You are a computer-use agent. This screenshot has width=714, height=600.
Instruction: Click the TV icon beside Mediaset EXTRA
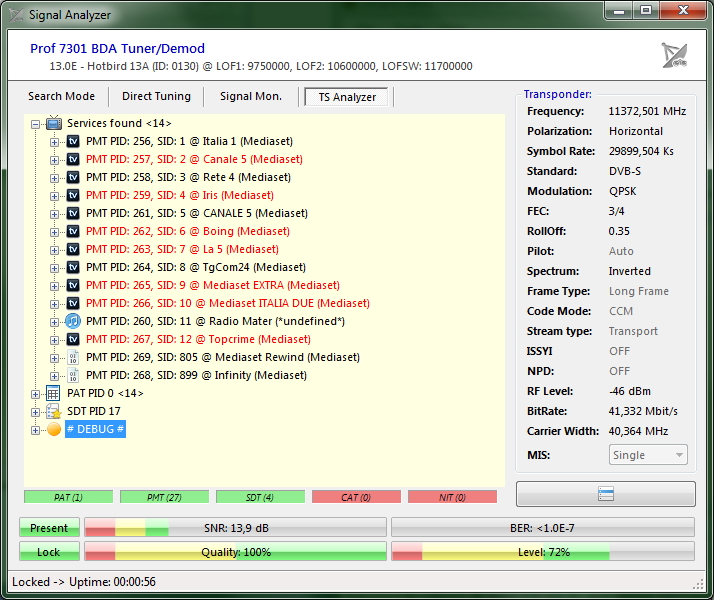[73, 285]
